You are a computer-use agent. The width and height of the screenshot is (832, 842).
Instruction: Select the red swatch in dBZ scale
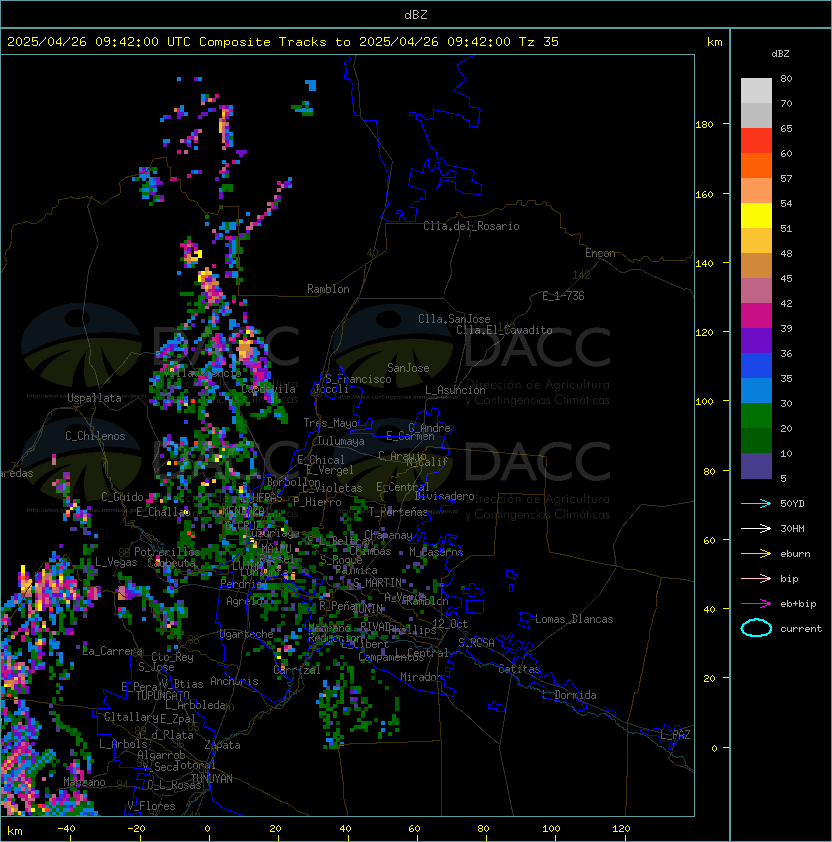[756, 141]
